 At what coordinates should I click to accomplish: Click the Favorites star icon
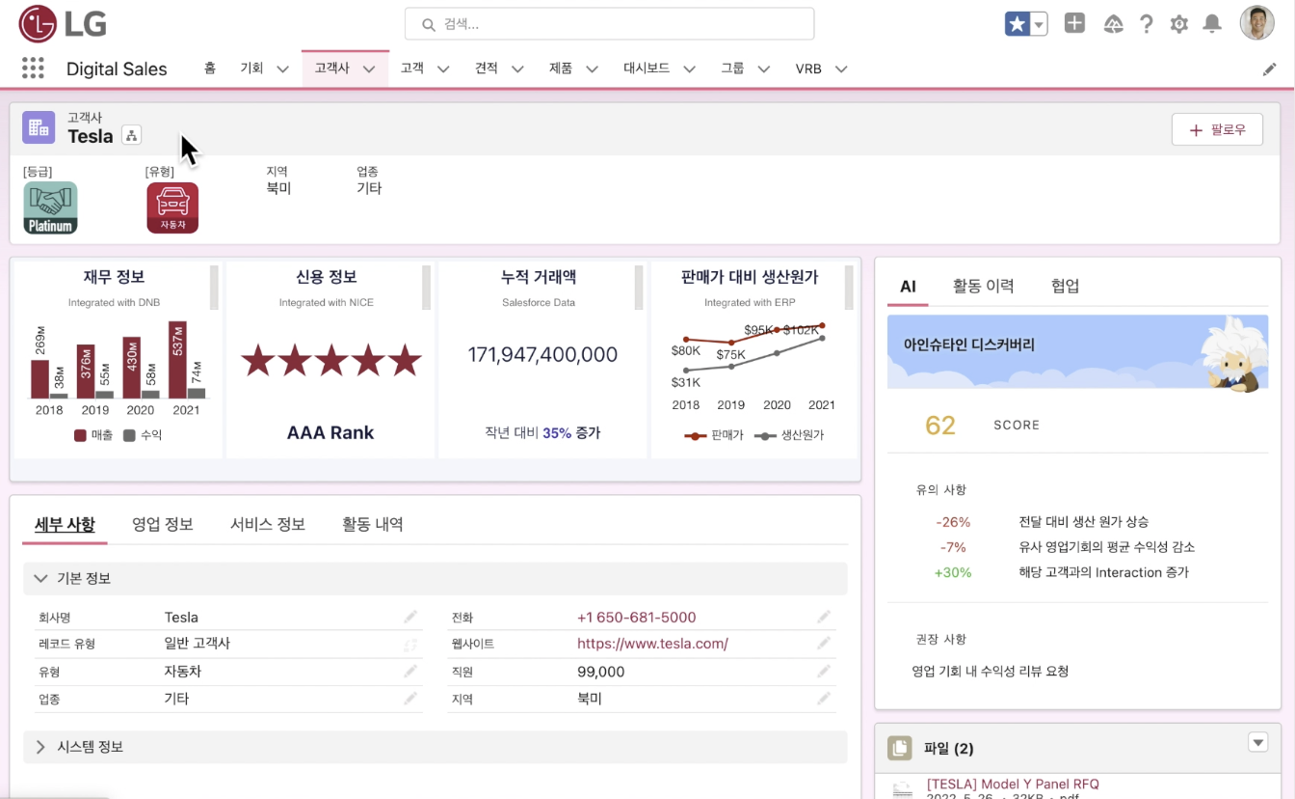(1017, 24)
